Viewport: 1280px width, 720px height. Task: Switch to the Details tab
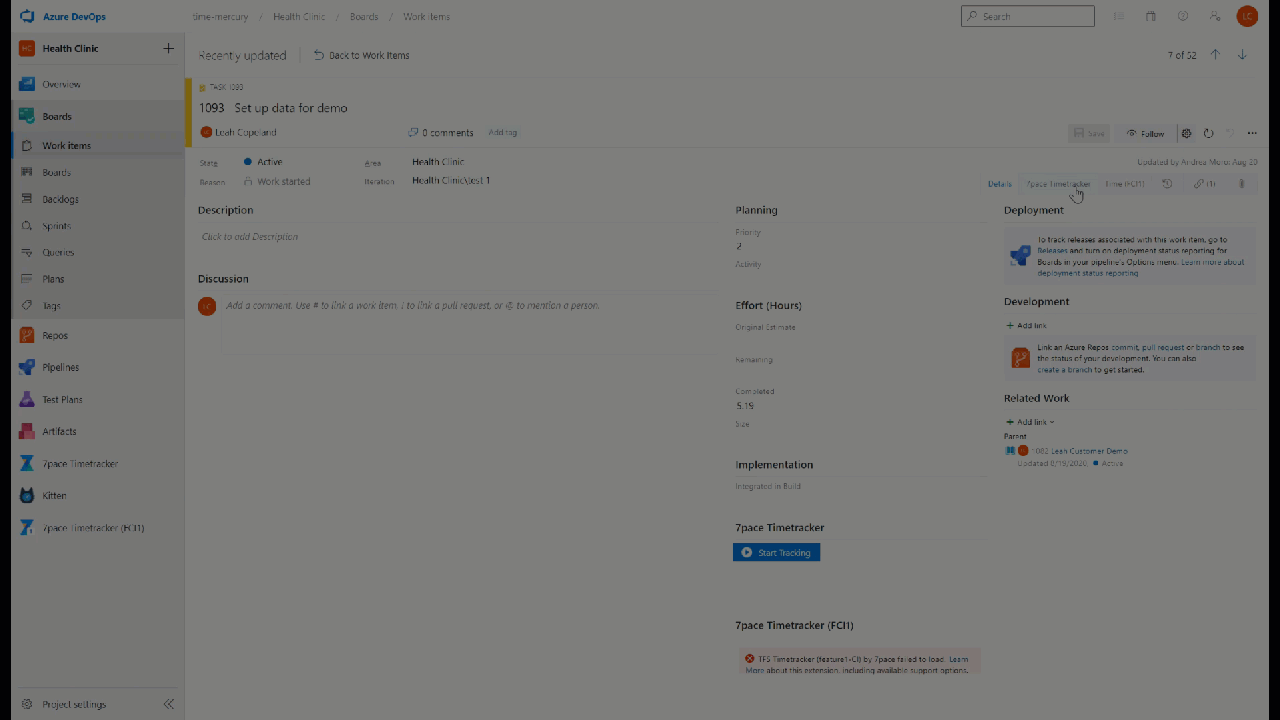tap(1000, 184)
